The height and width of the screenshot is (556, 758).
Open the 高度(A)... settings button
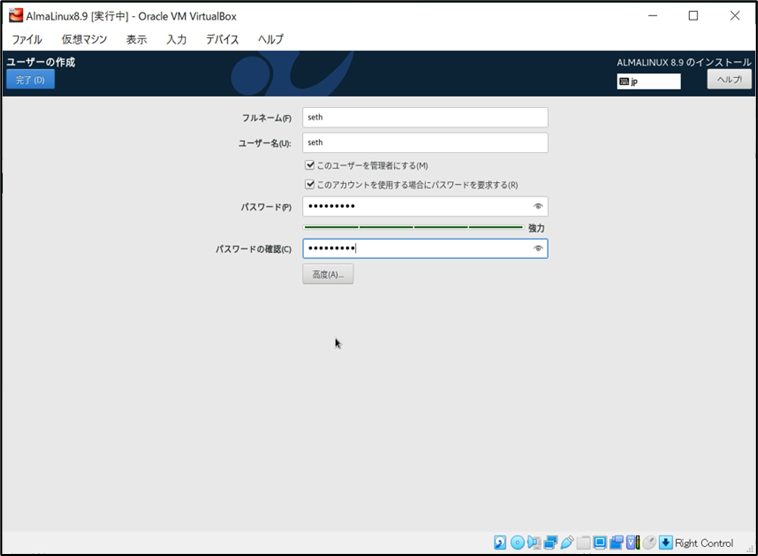pyautogui.click(x=328, y=274)
